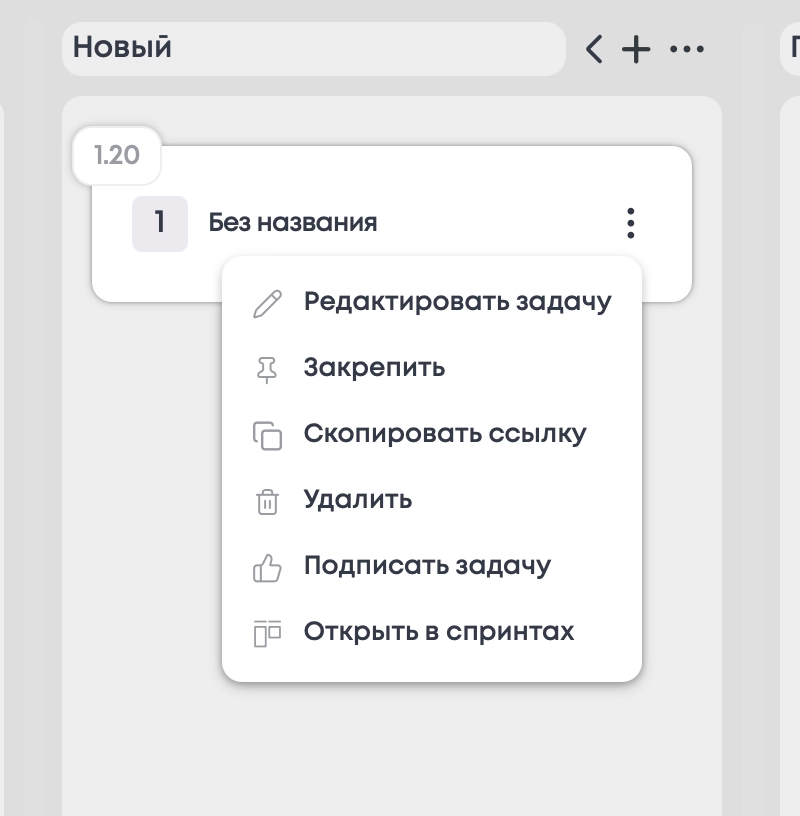
Task: Click the copy icon beside Скопировать ссылку
Action: 267,436
